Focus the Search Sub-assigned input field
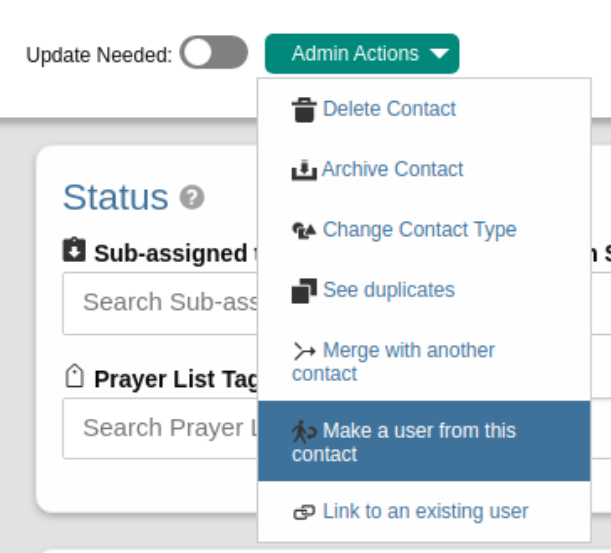 [x=160, y=303]
